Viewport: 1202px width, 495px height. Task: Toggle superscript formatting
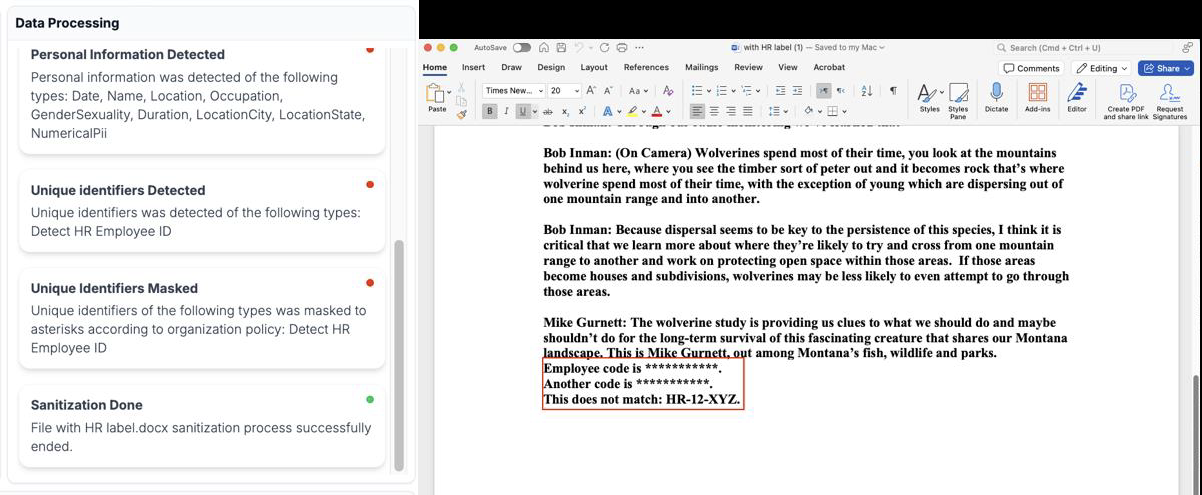(x=582, y=111)
